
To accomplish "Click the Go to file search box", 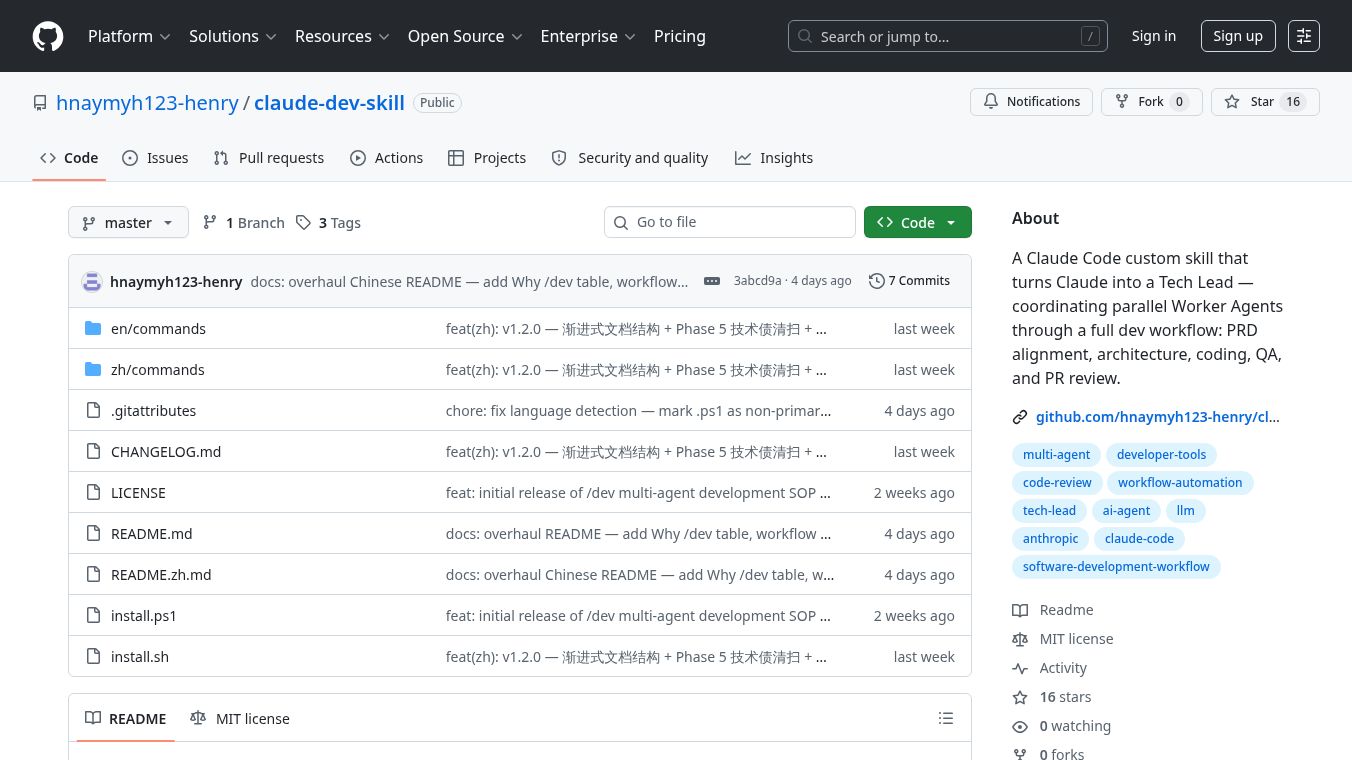I will 730,222.
